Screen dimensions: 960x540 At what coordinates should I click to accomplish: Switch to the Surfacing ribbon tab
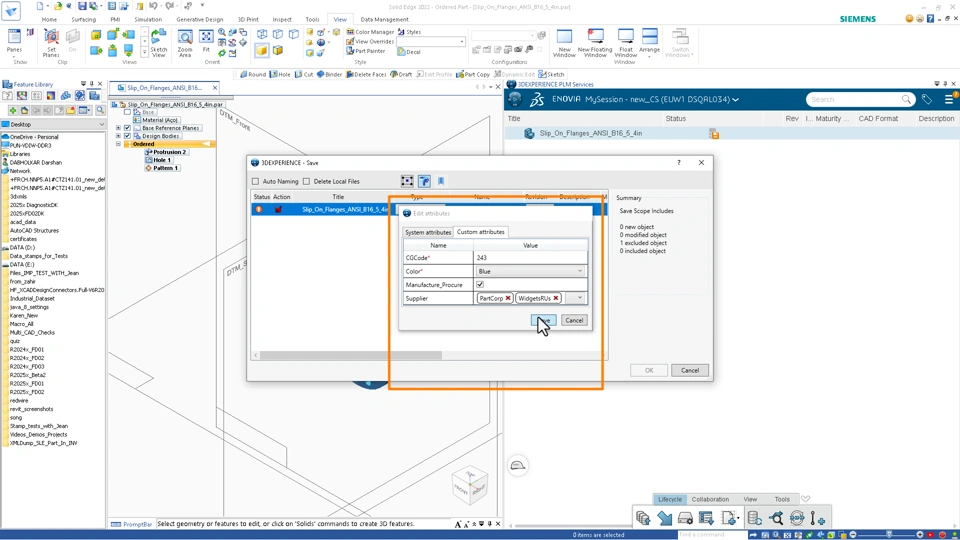pos(83,20)
